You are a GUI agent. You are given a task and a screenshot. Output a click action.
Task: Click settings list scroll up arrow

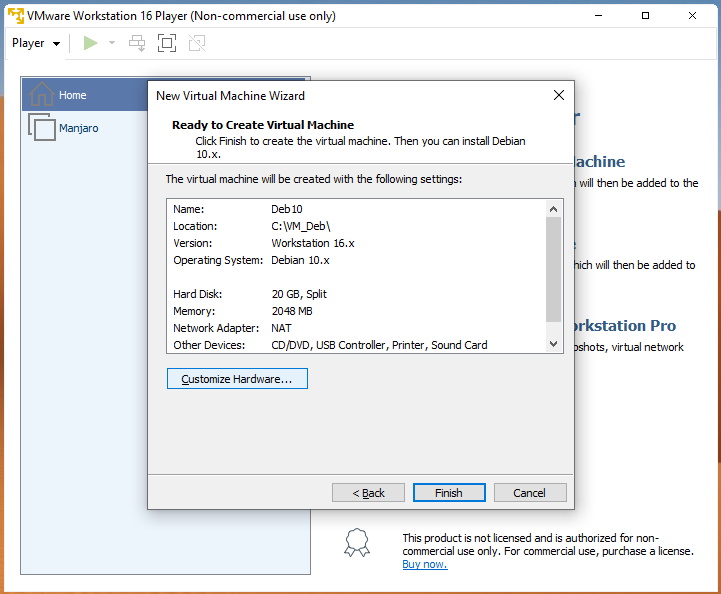(554, 209)
